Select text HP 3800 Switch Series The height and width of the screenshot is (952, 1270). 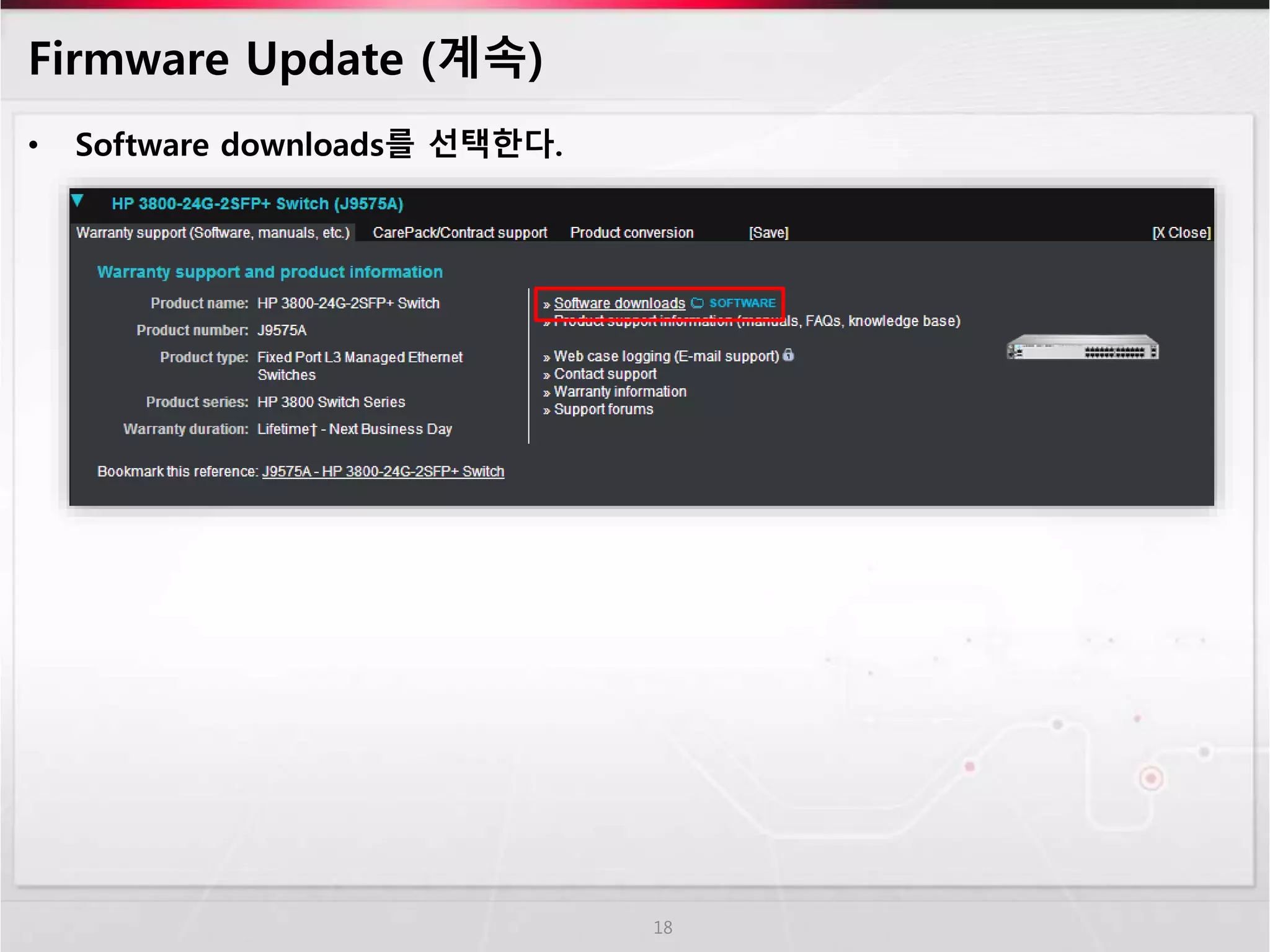331,402
